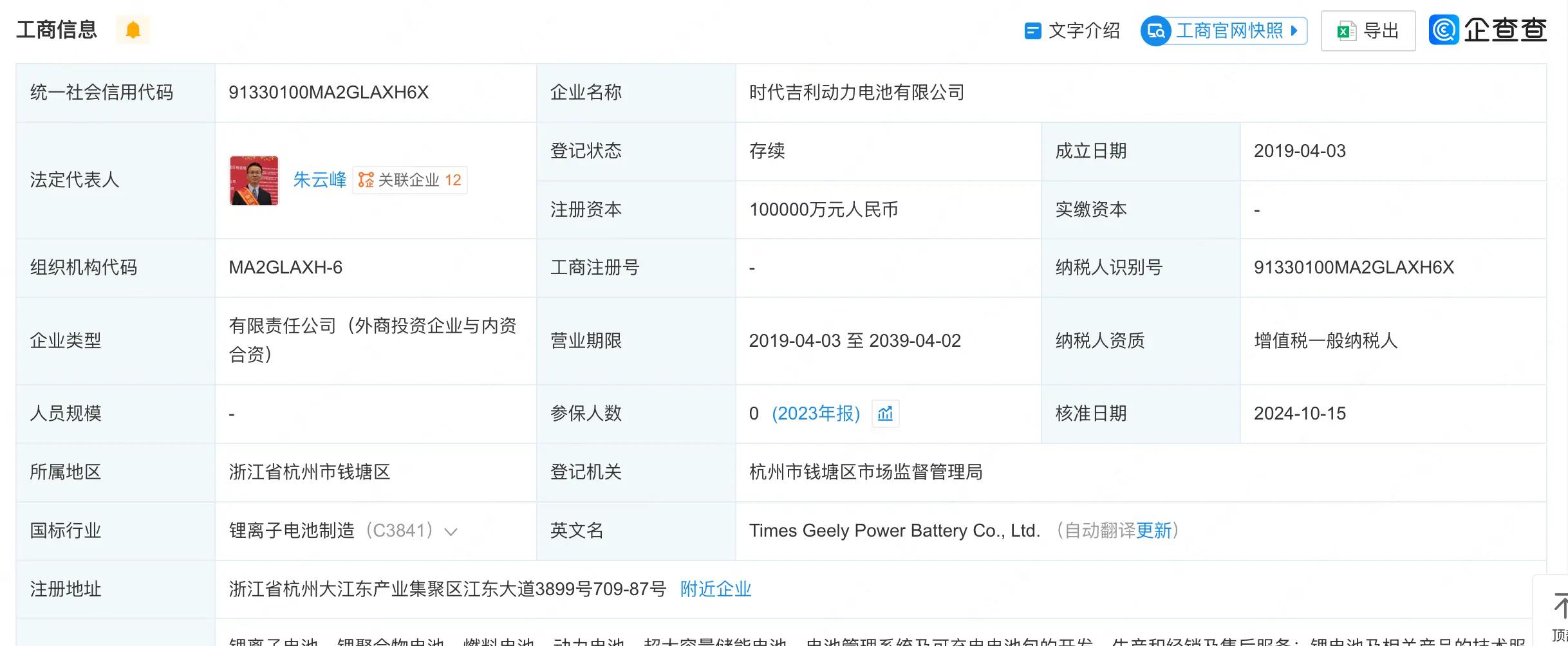The height and width of the screenshot is (646, 1568).
Task: Click the 工商信息 section heading
Action: tap(57, 30)
